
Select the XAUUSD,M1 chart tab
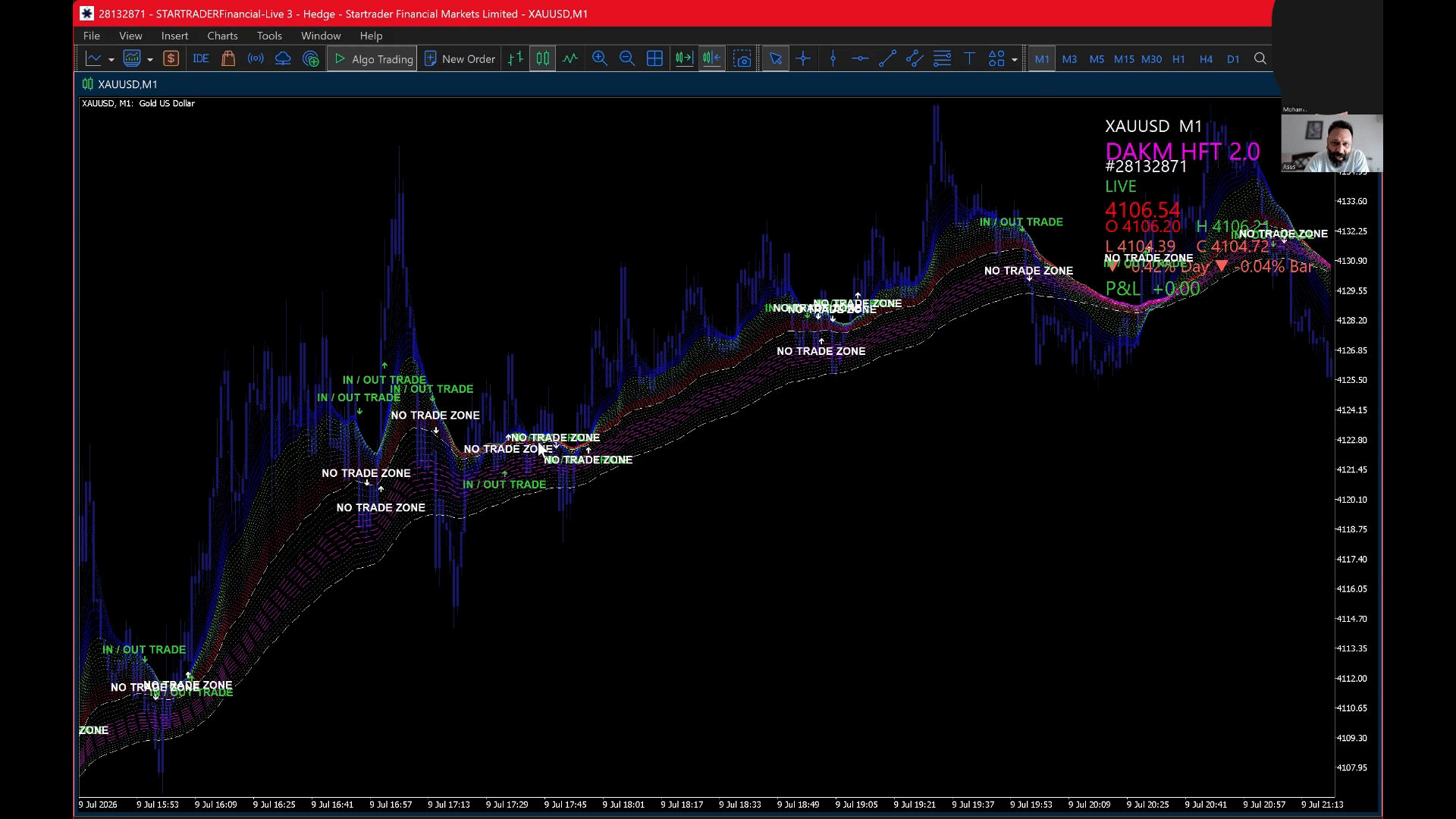click(x=120, y=84)
